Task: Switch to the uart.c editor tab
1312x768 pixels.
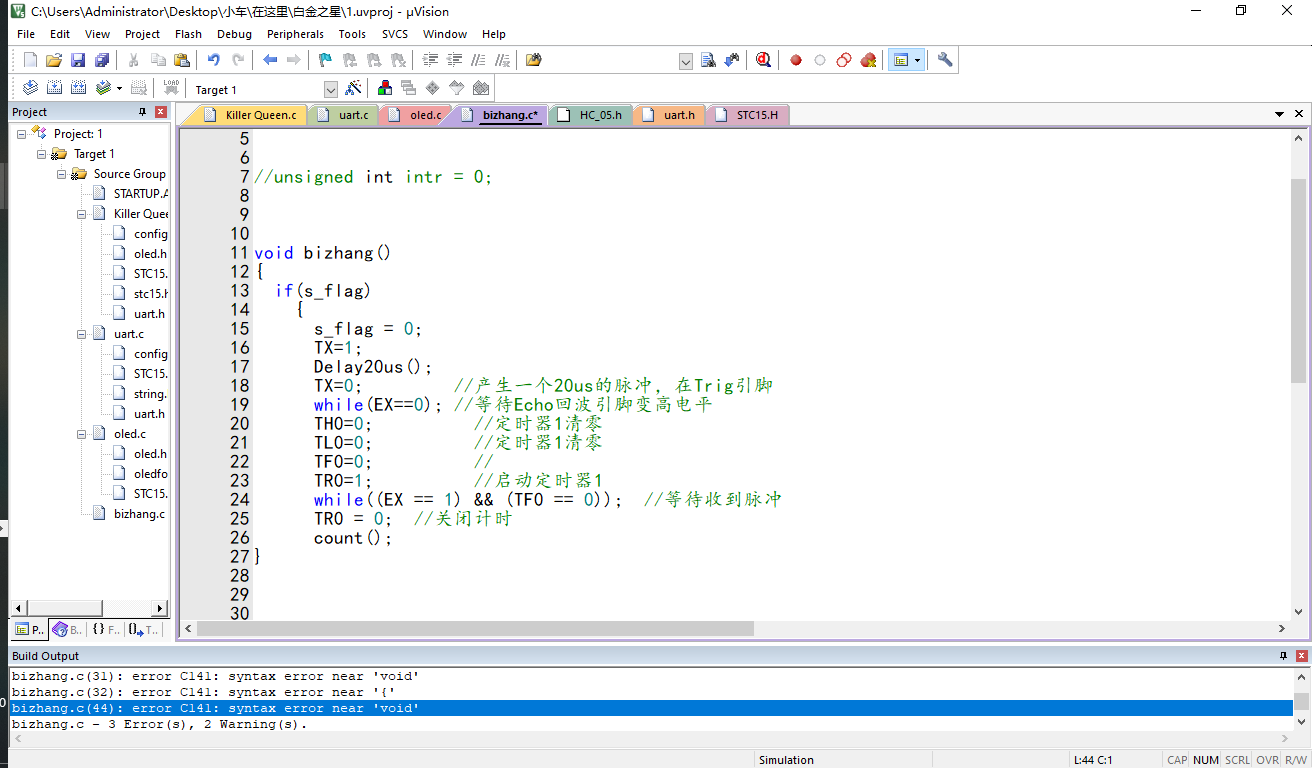Action: [343, 115]
